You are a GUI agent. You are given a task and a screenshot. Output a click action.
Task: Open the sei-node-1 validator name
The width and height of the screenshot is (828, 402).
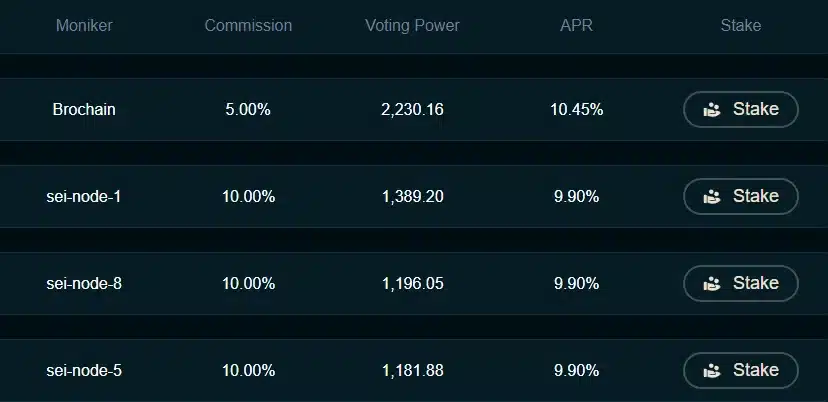(84, 197)
